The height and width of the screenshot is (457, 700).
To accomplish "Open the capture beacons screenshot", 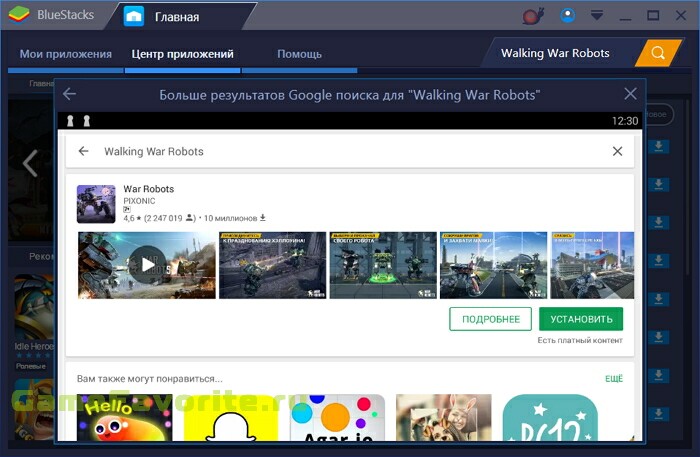I will (x=493, y=265).
